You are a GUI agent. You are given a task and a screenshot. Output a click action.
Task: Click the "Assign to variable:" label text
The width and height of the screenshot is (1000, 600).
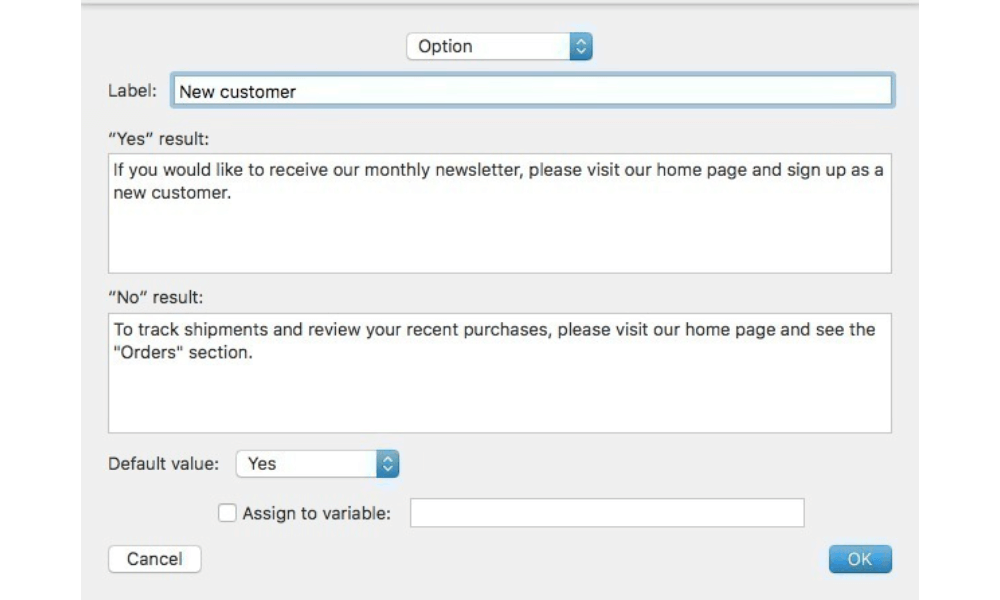(316, 513)
